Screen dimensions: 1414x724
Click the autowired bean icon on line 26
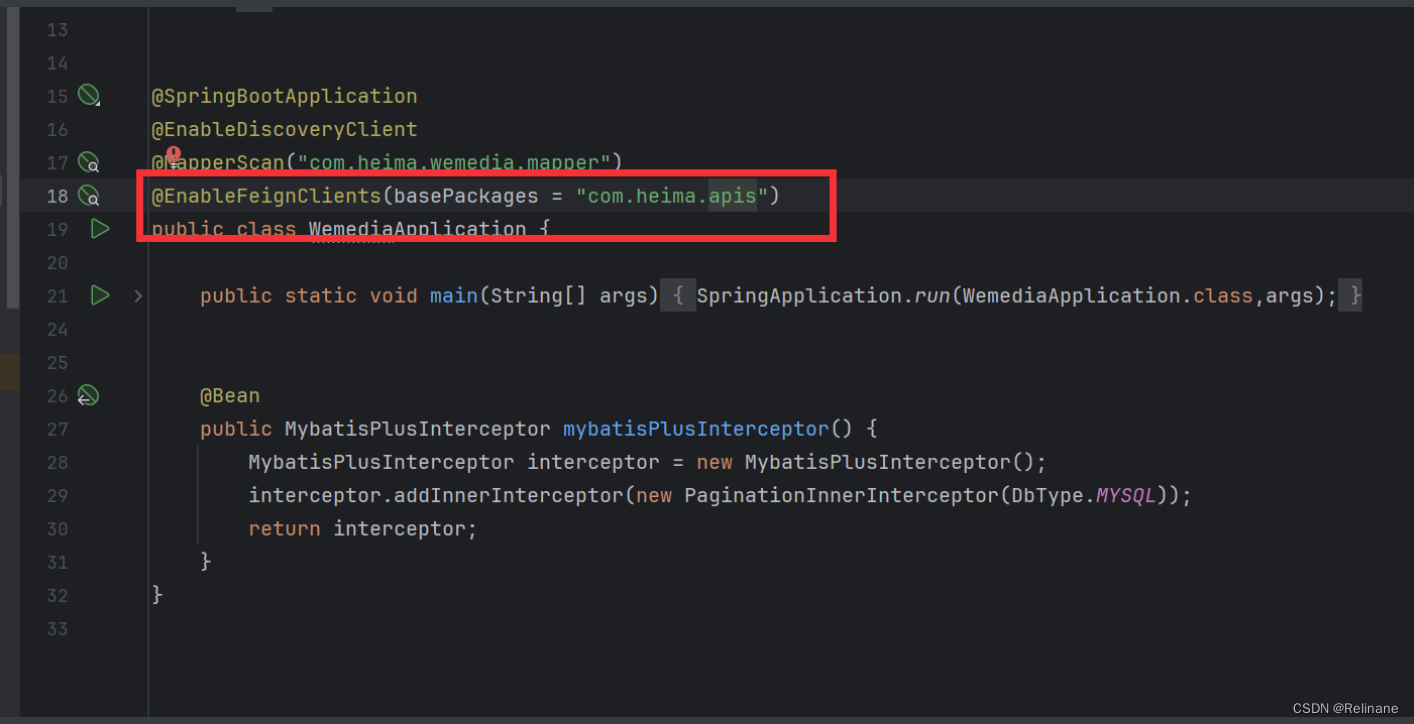88,395
